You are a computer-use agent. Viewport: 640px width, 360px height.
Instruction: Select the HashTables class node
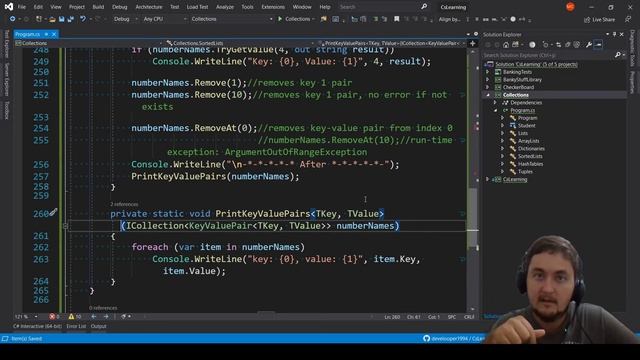(x=530, y=164)
